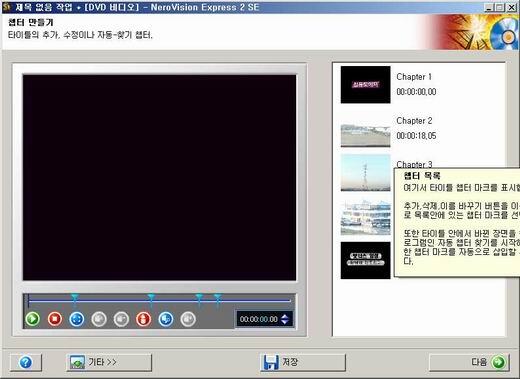Click the blue full-screen arrows button
The height and width of the screenshot is (379, 520).
tap(77, 319)
